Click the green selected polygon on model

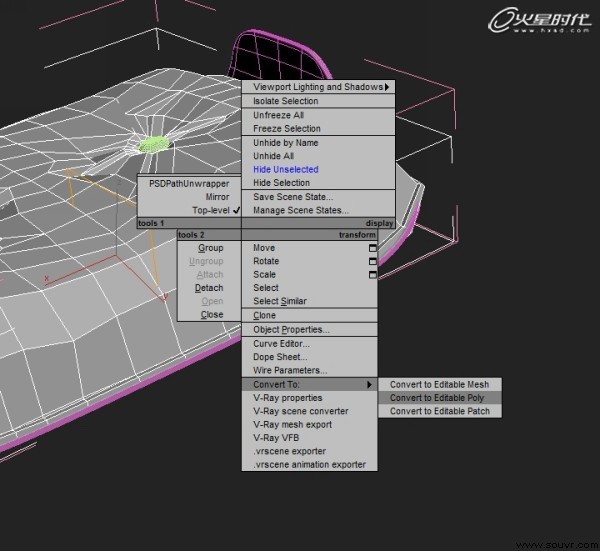tap(154, 145)
